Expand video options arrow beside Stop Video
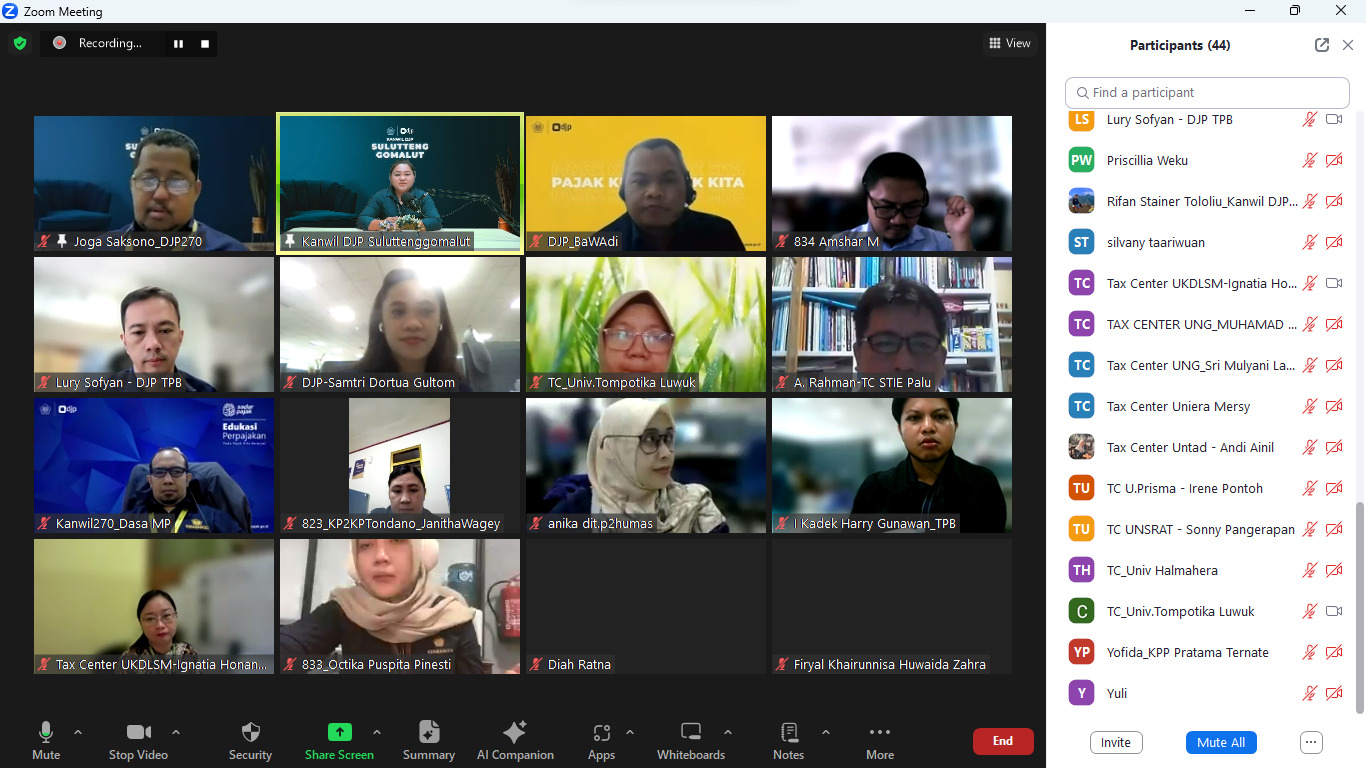 point(176,732)
